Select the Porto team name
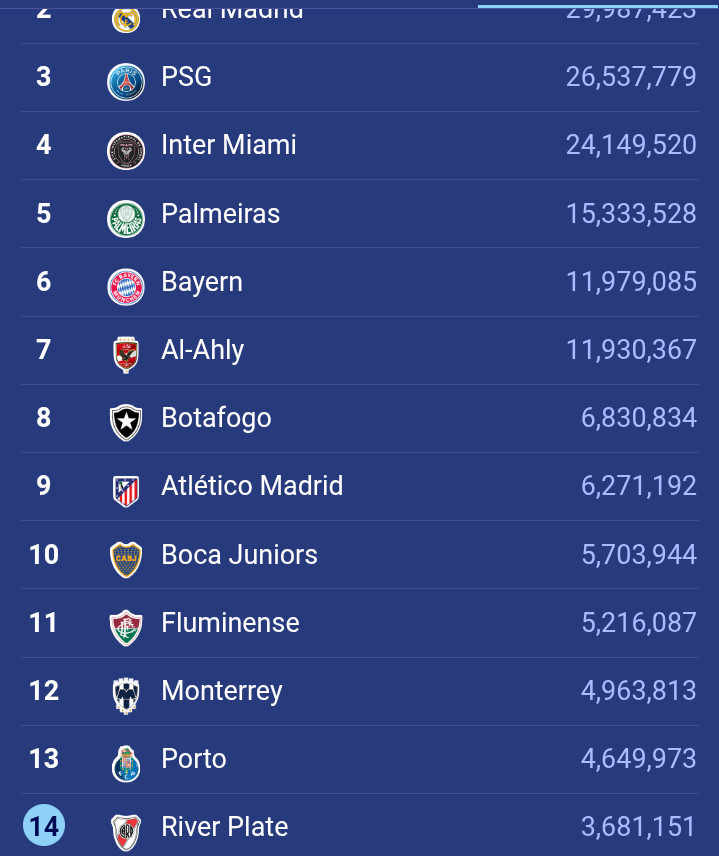This screenshot has width=719, height=856. (194, 759)
